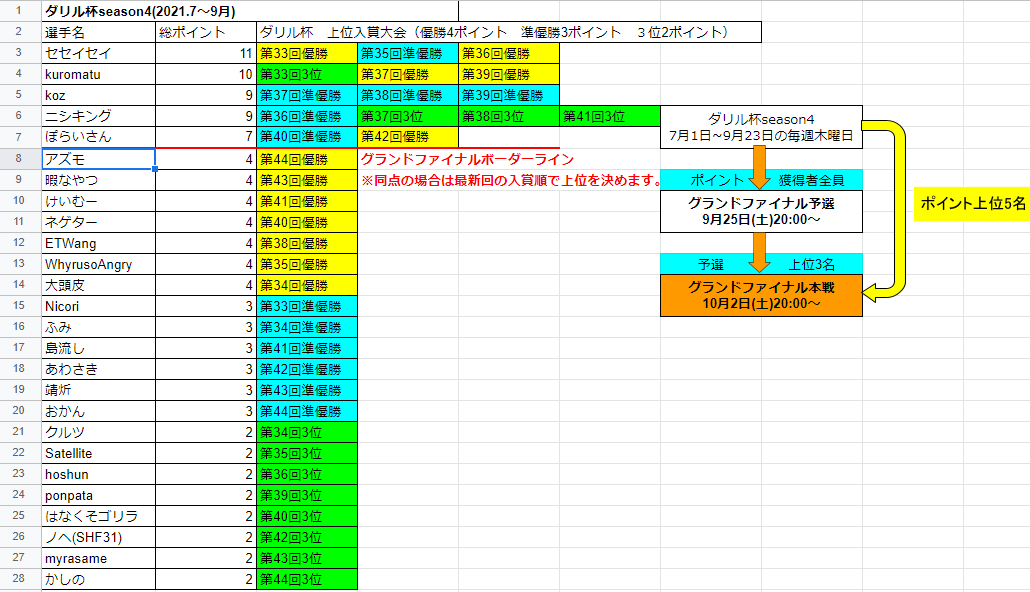Select row header 15
1030x592 pixels.
coord(18,306)
